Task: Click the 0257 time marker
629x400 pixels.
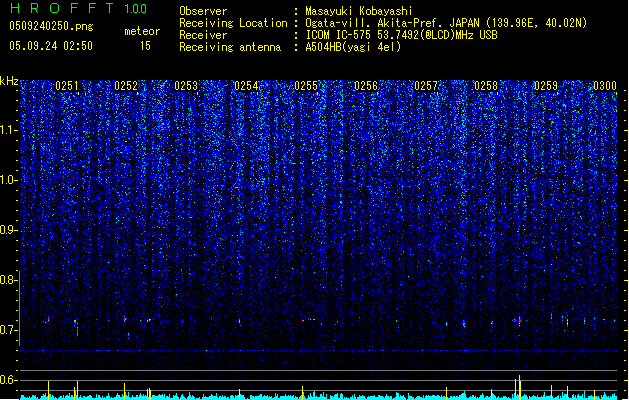Action: (x=426, y=86)
